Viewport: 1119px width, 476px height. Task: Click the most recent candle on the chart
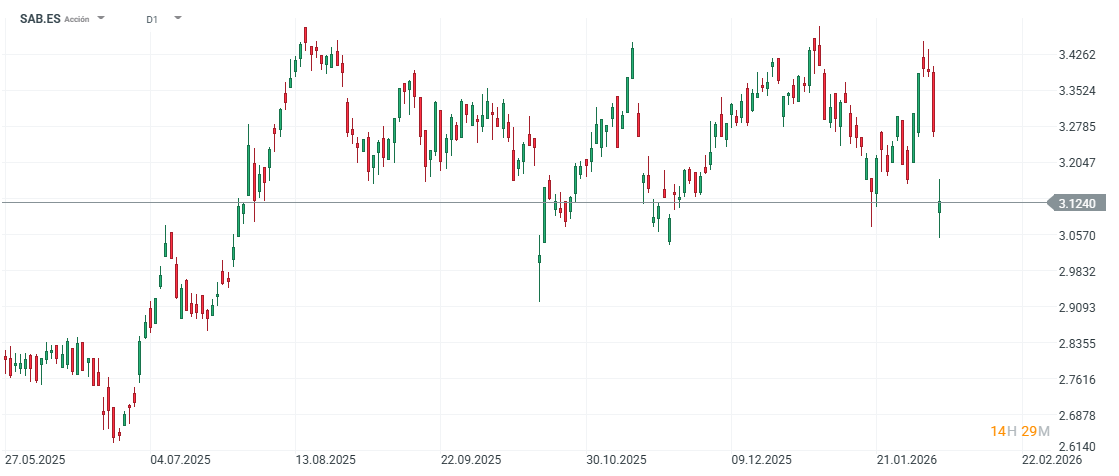click(x=940, y=207)
